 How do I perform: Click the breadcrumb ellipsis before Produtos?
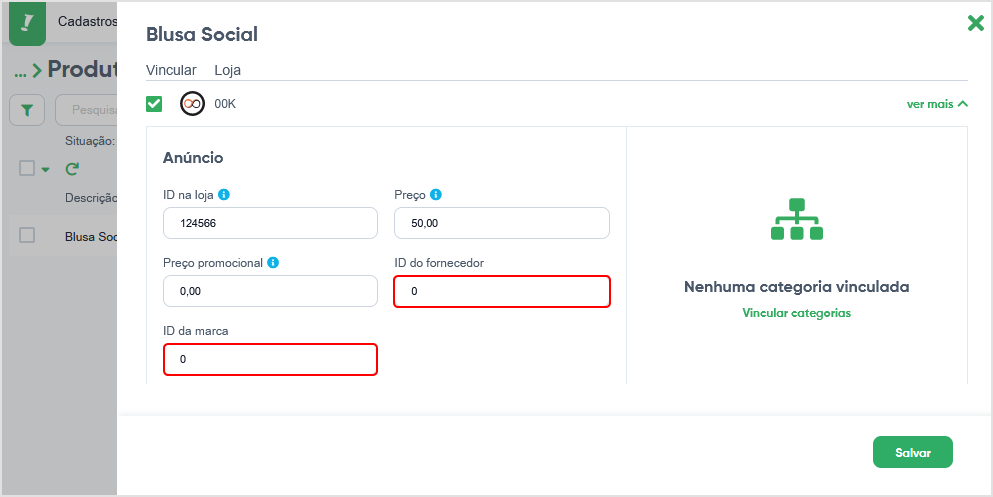point(21,71)
